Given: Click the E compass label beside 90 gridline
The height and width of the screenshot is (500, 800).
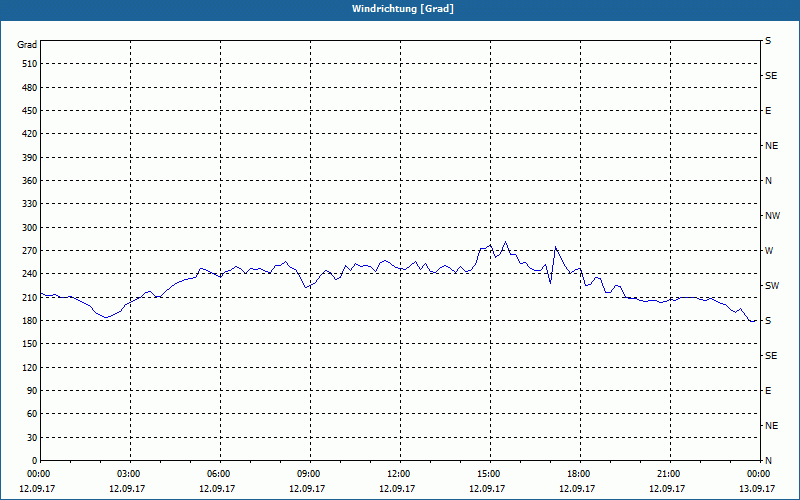Looking at the screenshot, I should point(768,391).
